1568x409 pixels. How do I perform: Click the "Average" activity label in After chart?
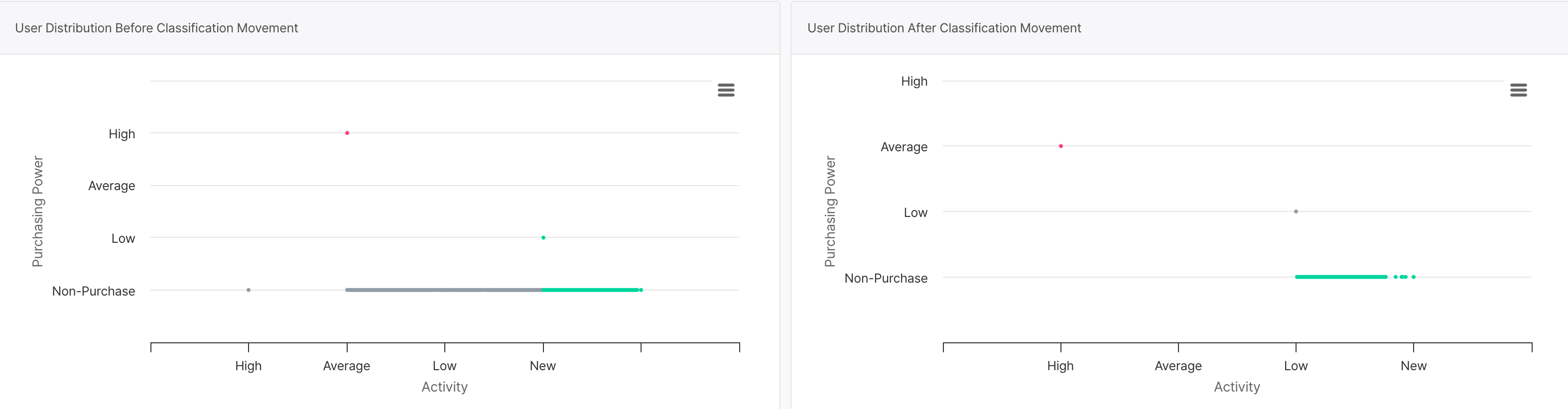(x=1178, y=366)
